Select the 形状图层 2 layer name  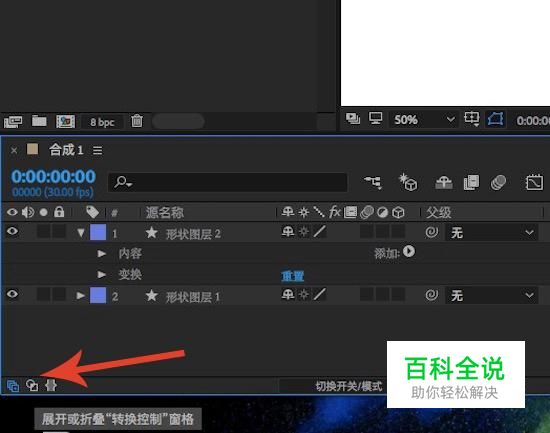click(x=193, y=234)
